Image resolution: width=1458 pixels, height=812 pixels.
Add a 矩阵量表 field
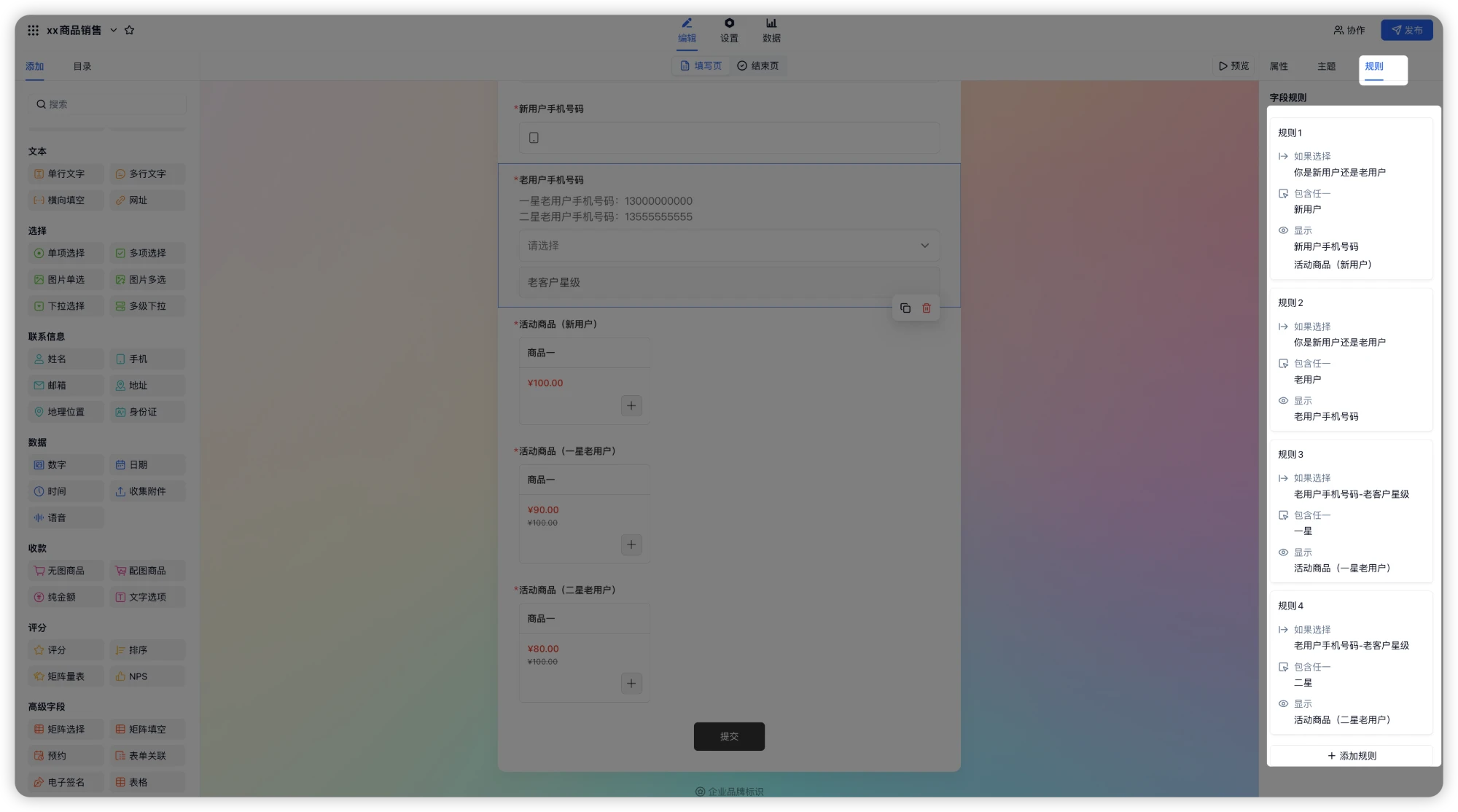(x=66, y=676)
